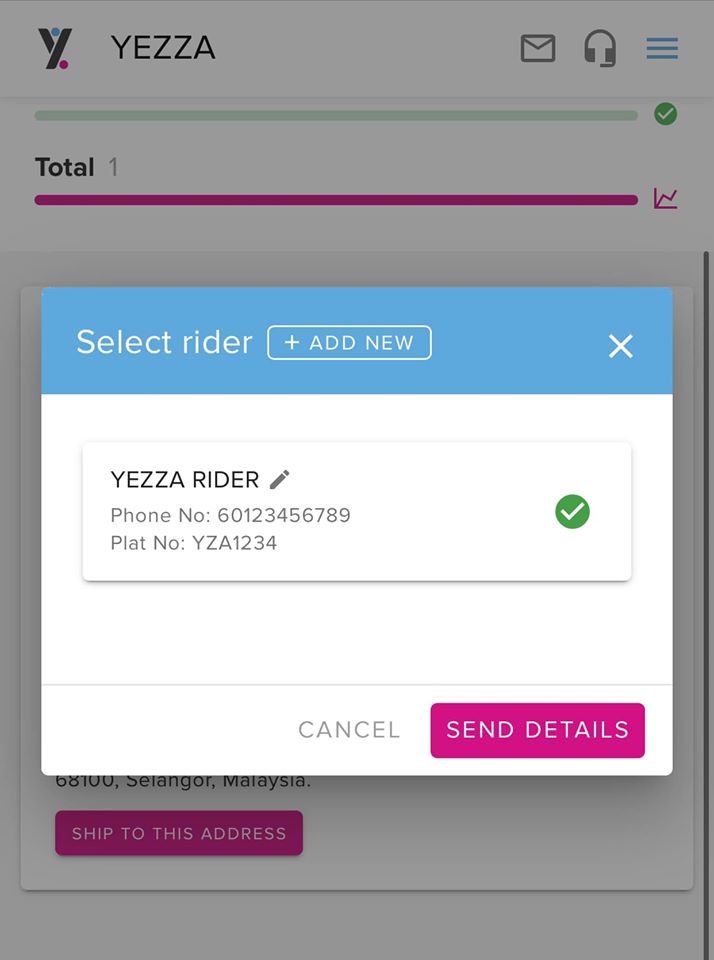Cancel the rider selection
This screenshot has height=960, width=714.
[349, 730]
